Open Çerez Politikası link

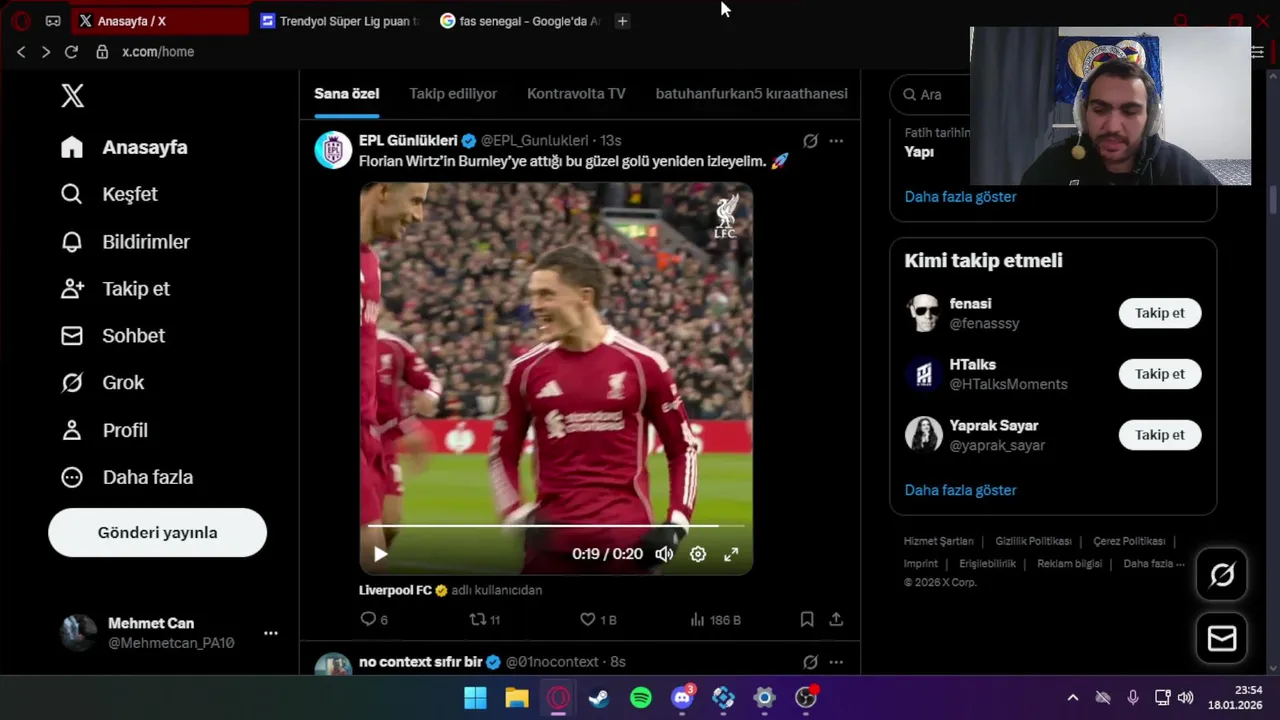[x=1129, y=541]
